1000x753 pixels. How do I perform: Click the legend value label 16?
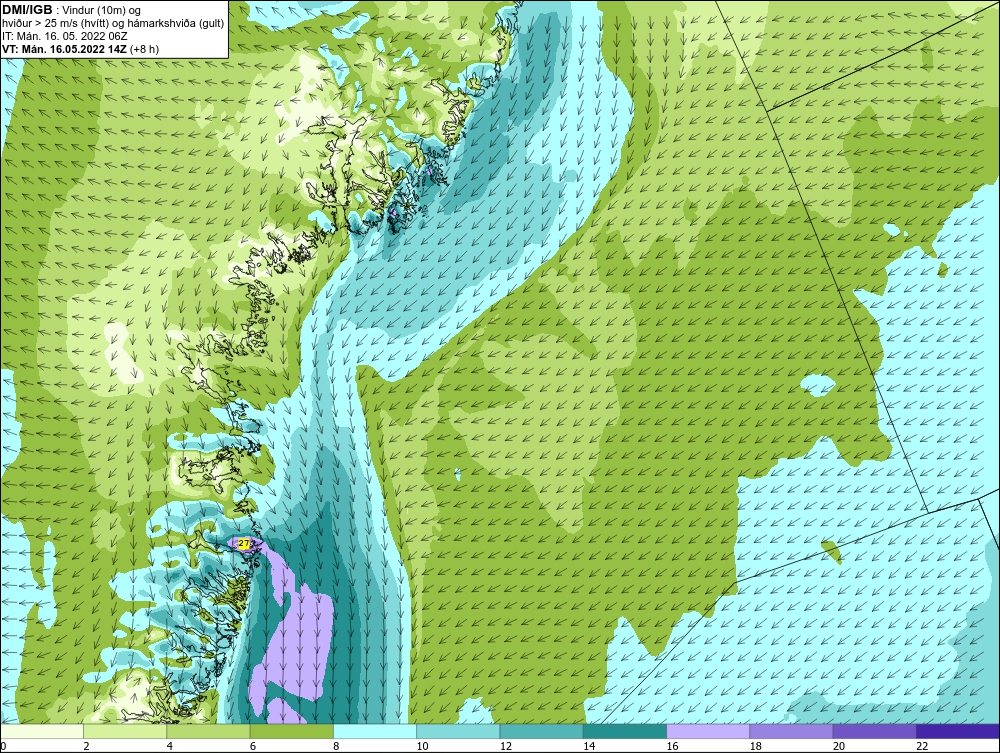(672, 747)
